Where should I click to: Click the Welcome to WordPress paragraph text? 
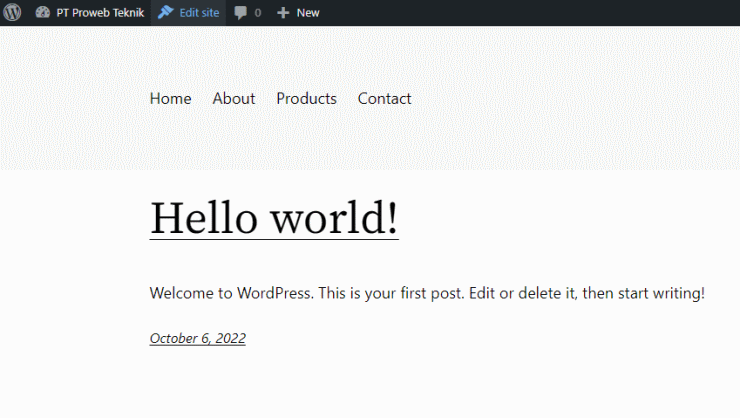coord(427,293)
